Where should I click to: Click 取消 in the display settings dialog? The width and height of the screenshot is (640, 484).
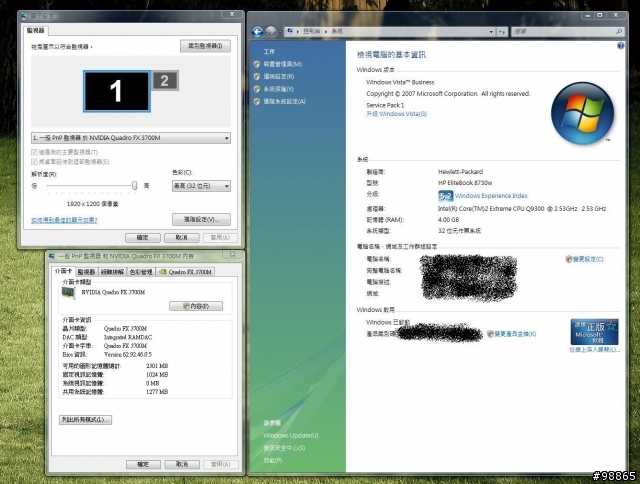(182, 238)
